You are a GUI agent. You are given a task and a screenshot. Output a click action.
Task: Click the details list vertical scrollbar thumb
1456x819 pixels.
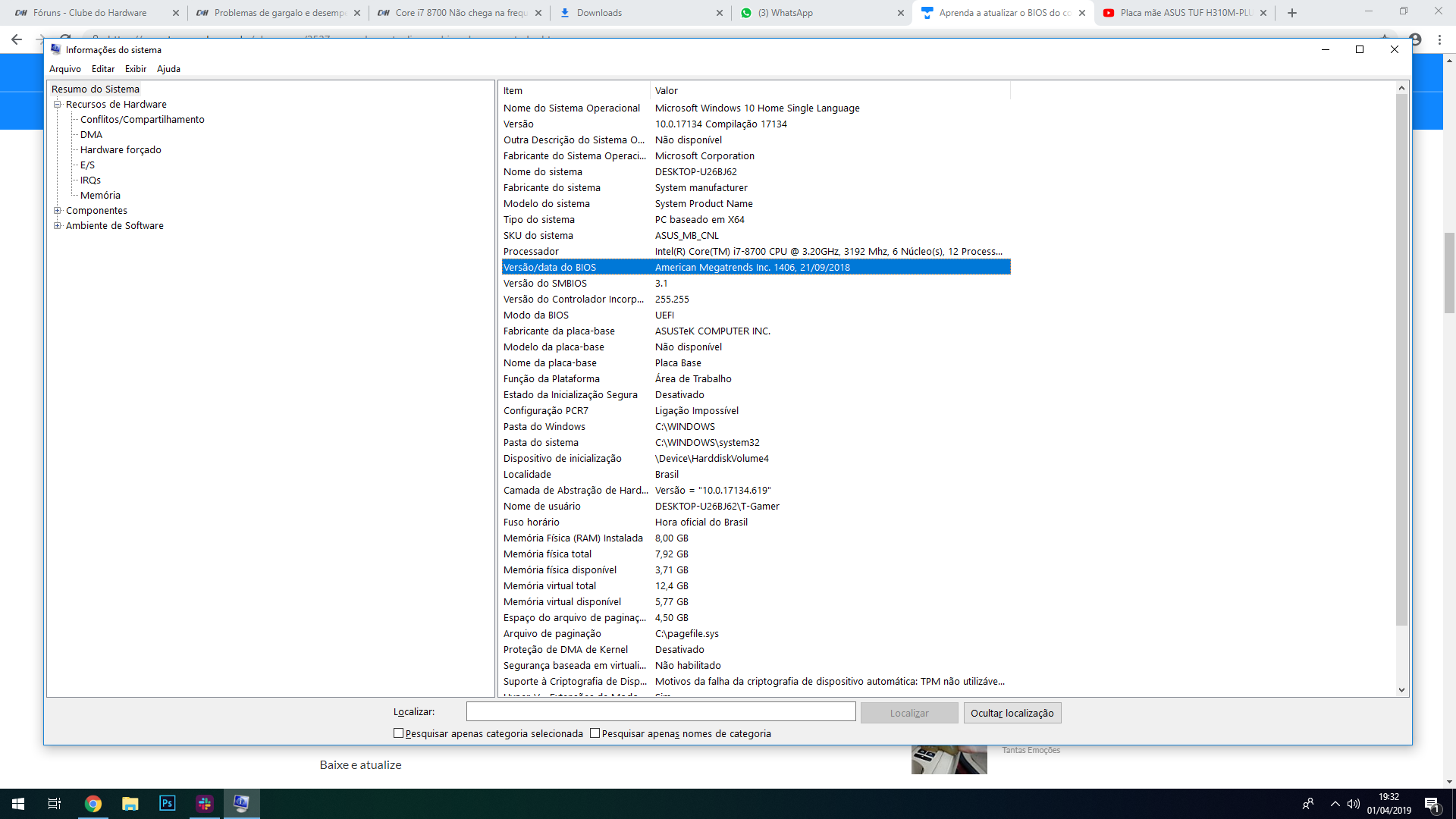(x=1401, y=360)
